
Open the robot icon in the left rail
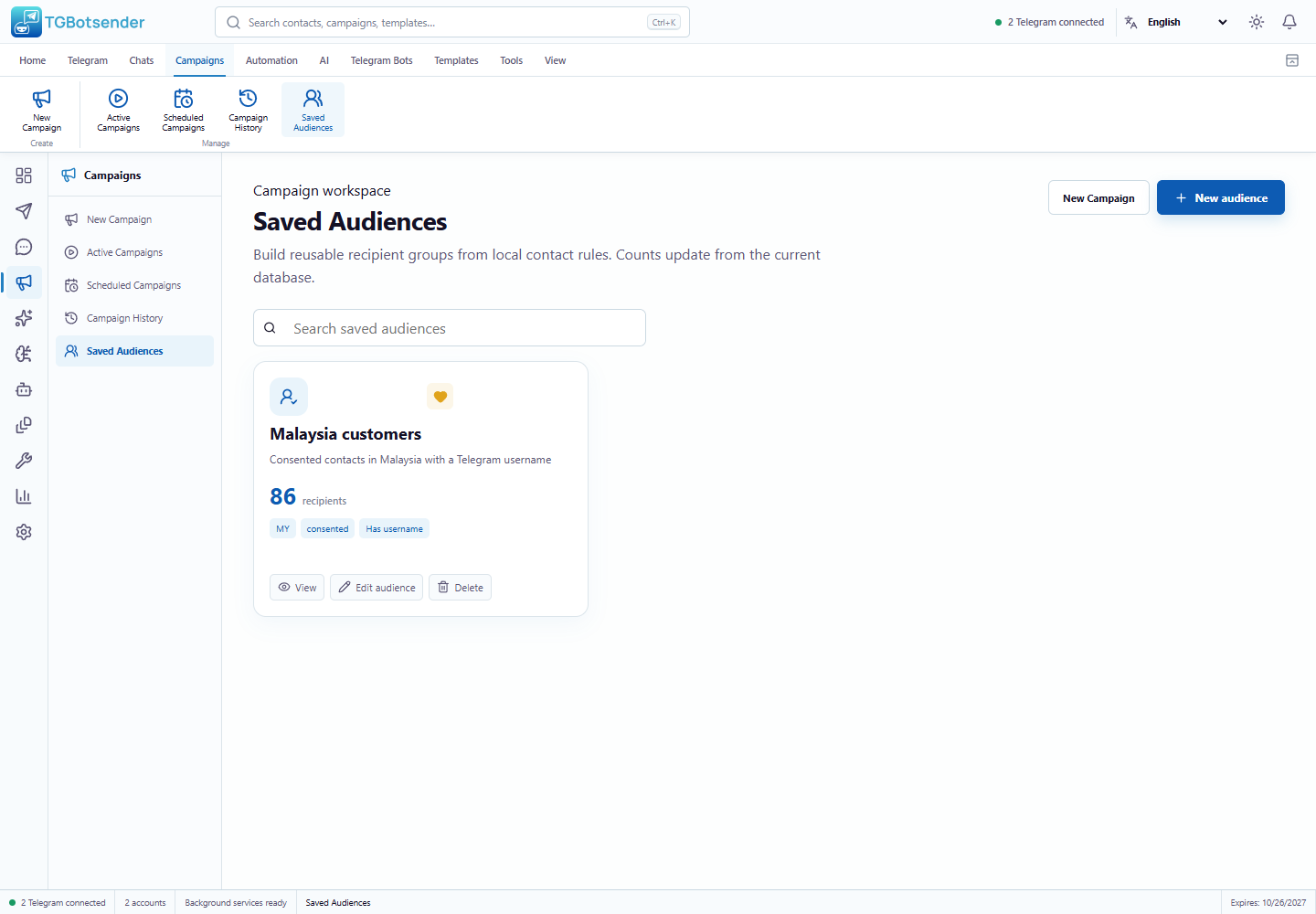pos(24,389)
